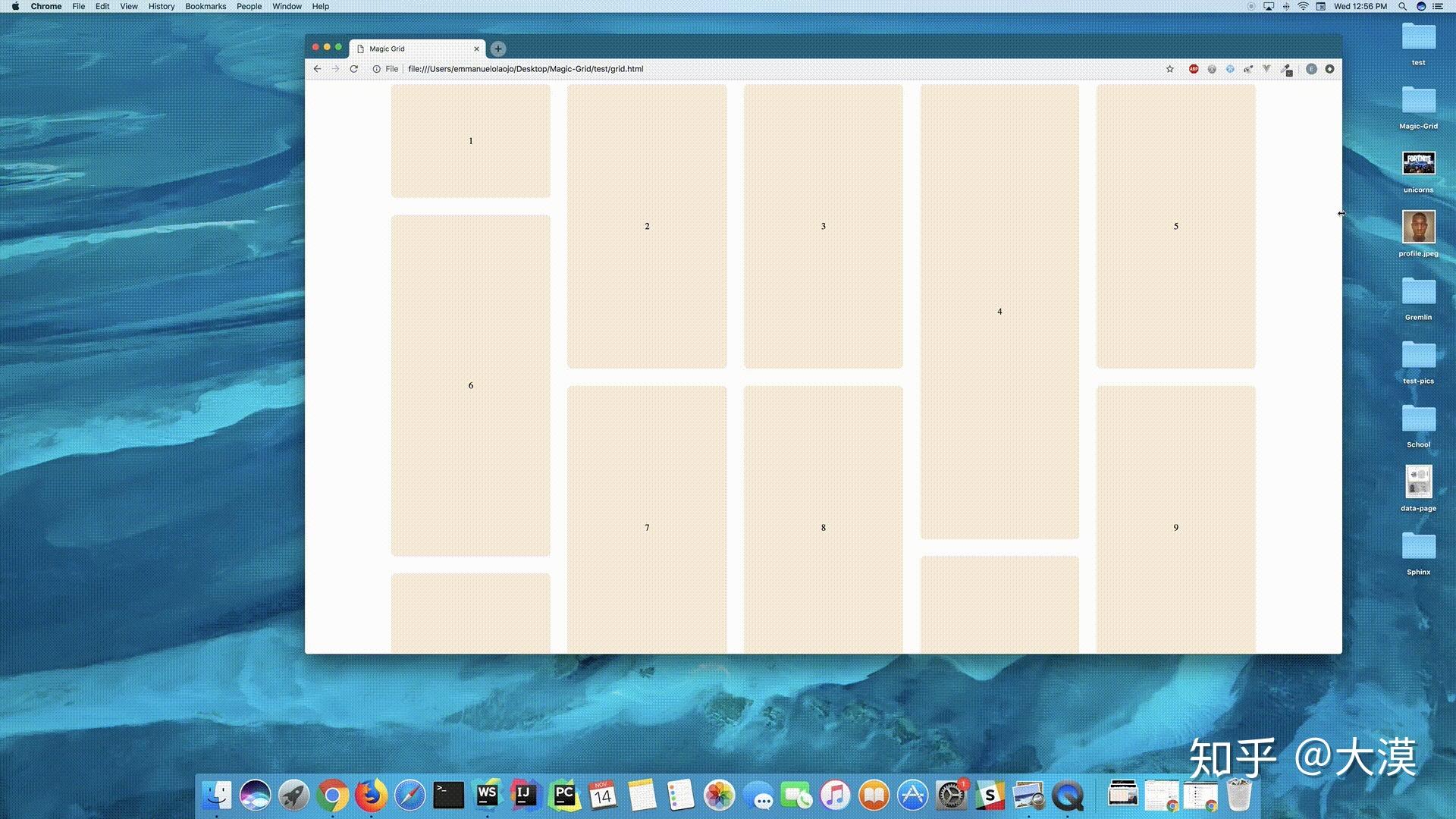This screenshot has width=1456, height=819.
Task: Close the Magic Grid tab
Action: pyautogui.click(x=476, y=49)
